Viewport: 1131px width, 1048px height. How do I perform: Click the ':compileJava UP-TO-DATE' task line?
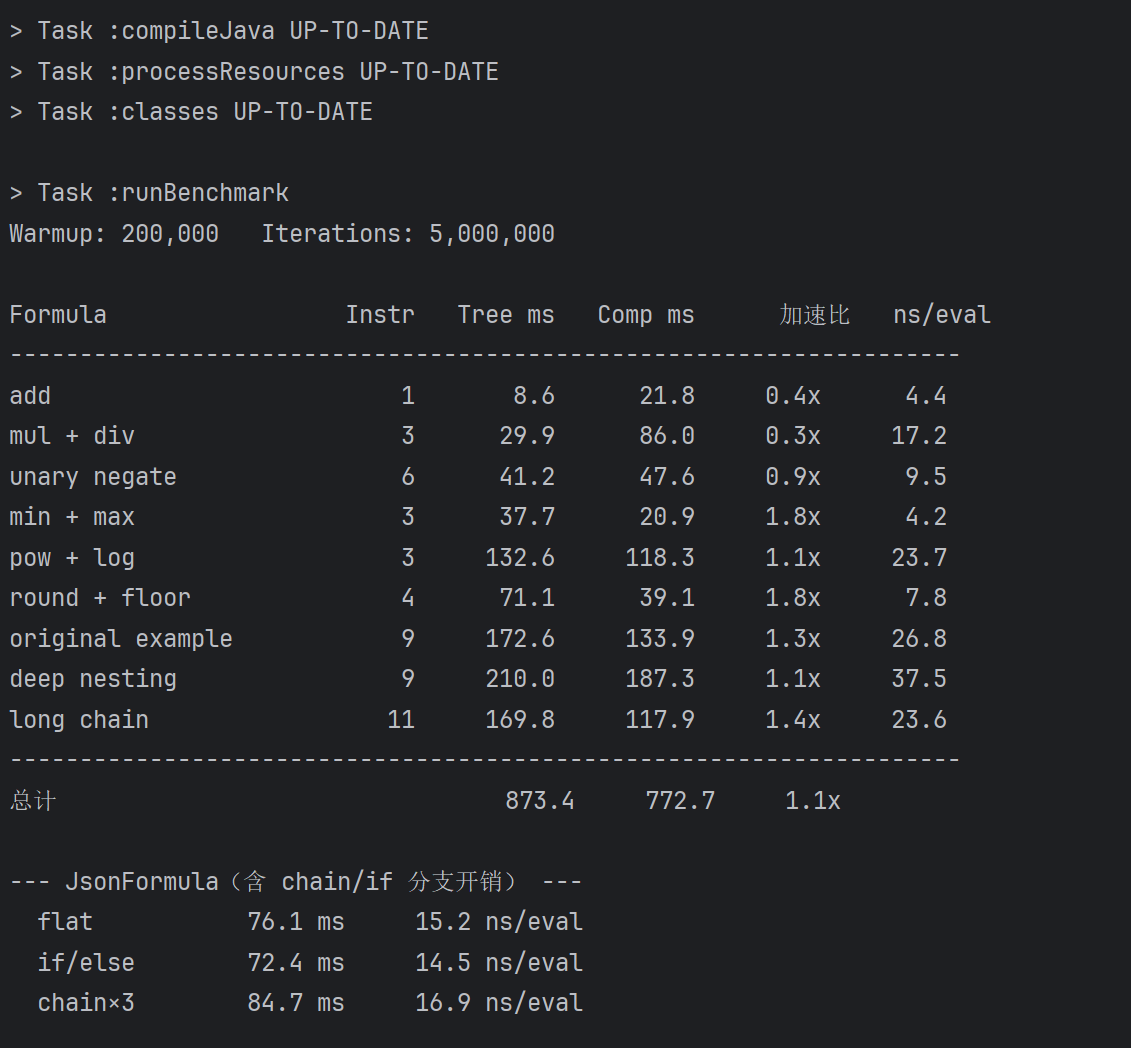click(x=219, y=31)
